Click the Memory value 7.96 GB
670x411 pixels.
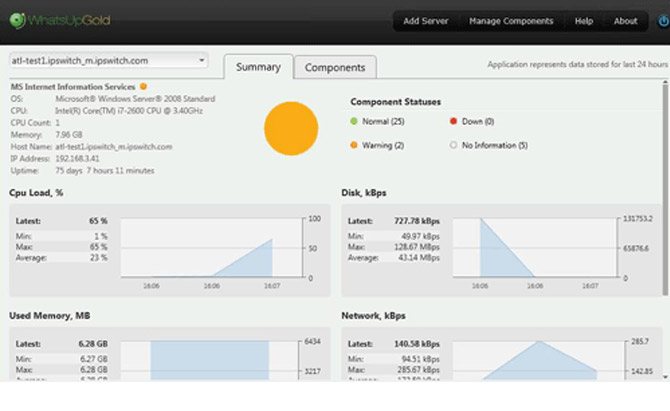click(69, 135)
